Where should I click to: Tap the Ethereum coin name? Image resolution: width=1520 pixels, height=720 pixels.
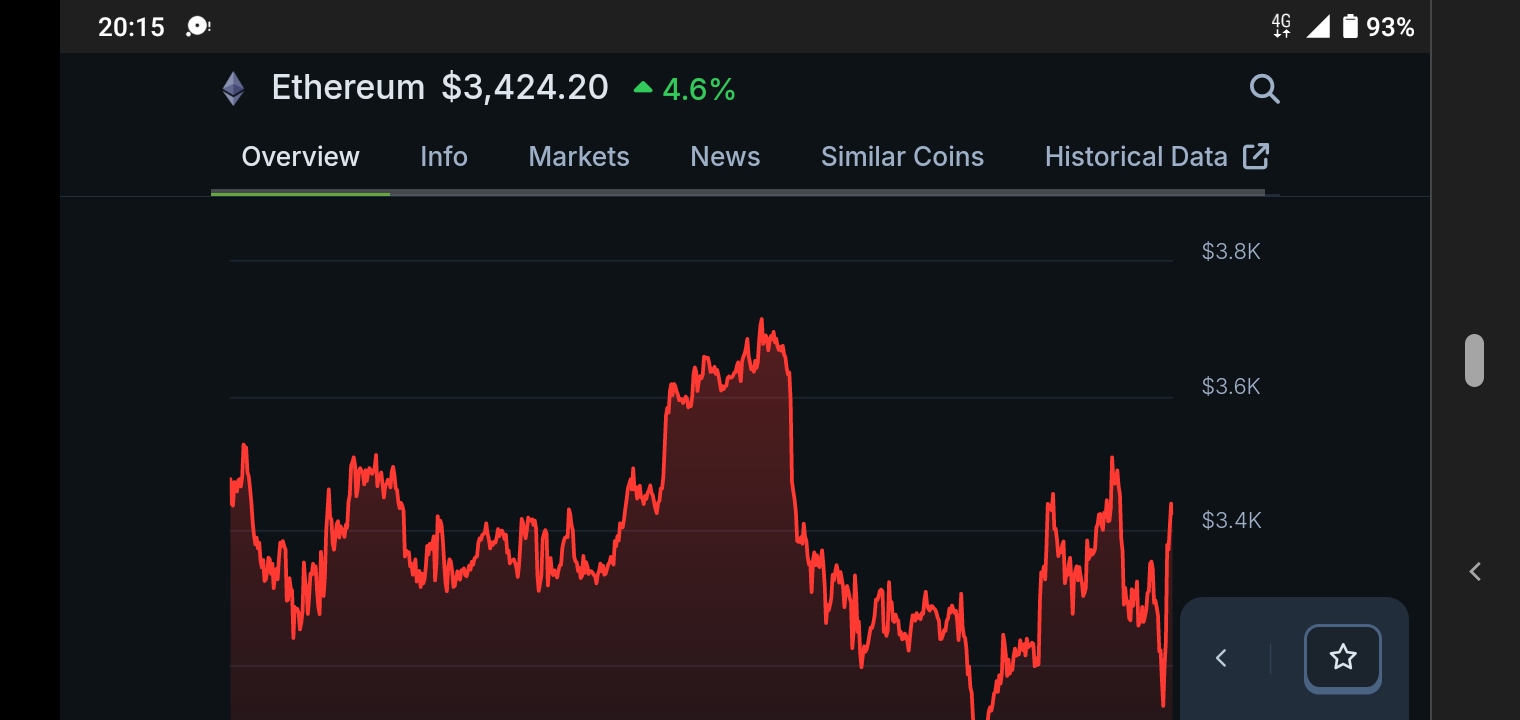(x=348, y=88)
